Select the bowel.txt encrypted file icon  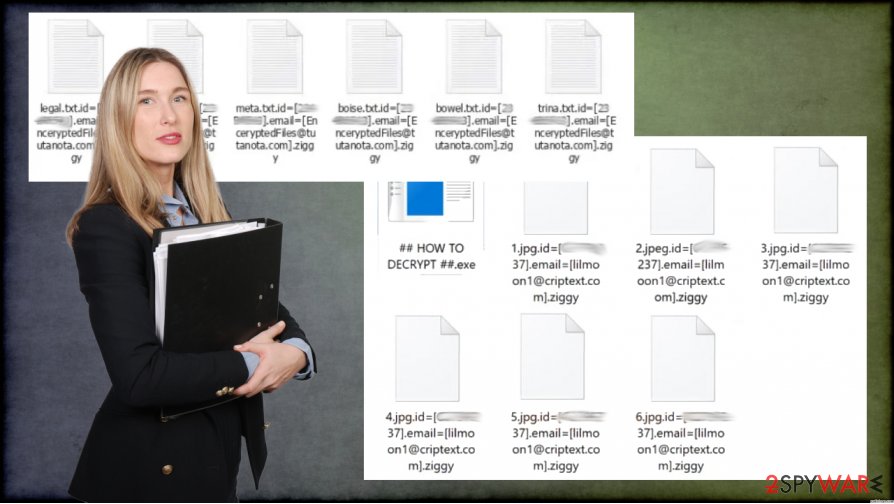[474, 56]
